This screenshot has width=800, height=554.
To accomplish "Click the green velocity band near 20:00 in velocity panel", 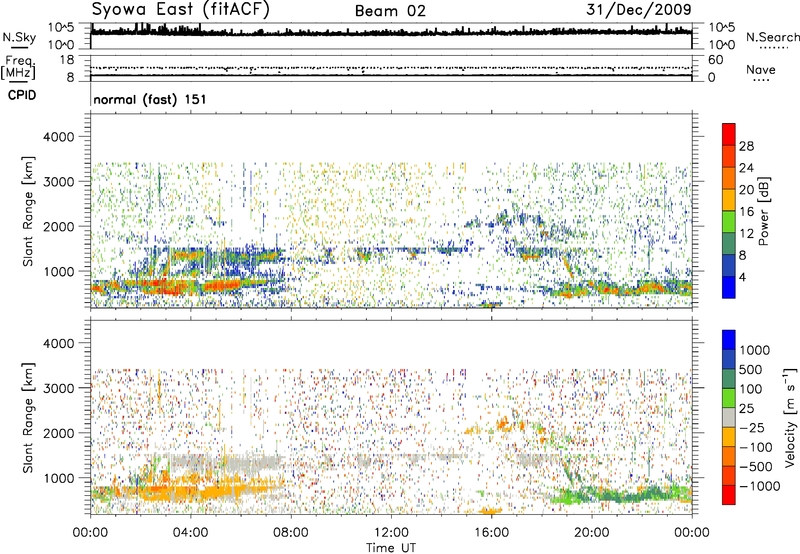I will tap(612, 495).
